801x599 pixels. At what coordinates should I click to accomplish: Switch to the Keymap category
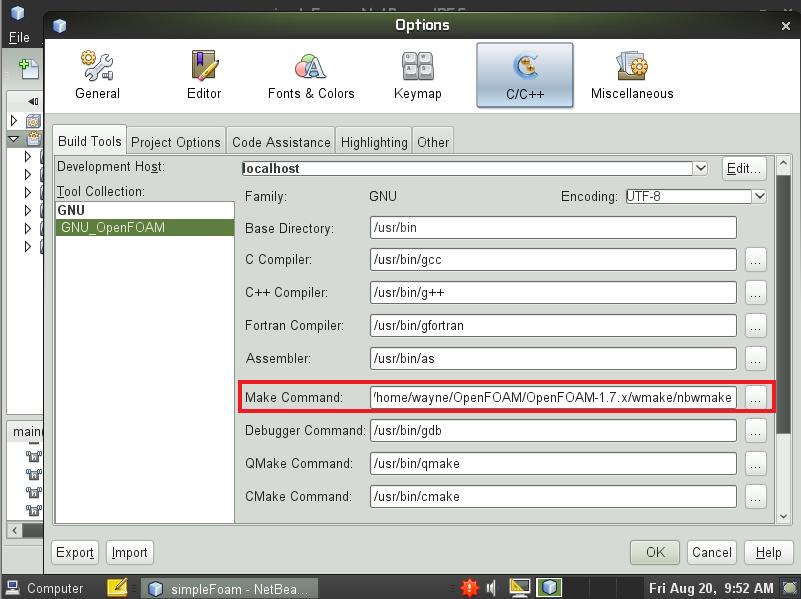click(x=417, y=76)
